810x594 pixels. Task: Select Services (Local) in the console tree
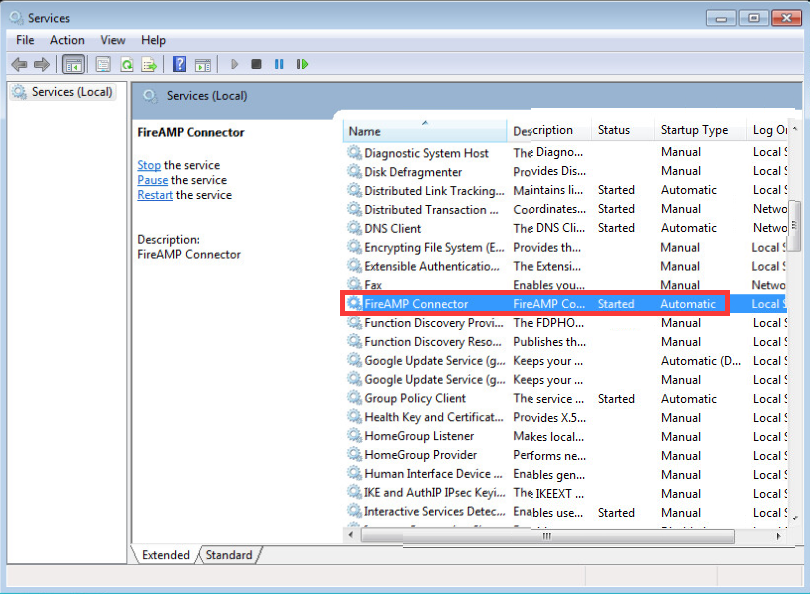[63, 92]
